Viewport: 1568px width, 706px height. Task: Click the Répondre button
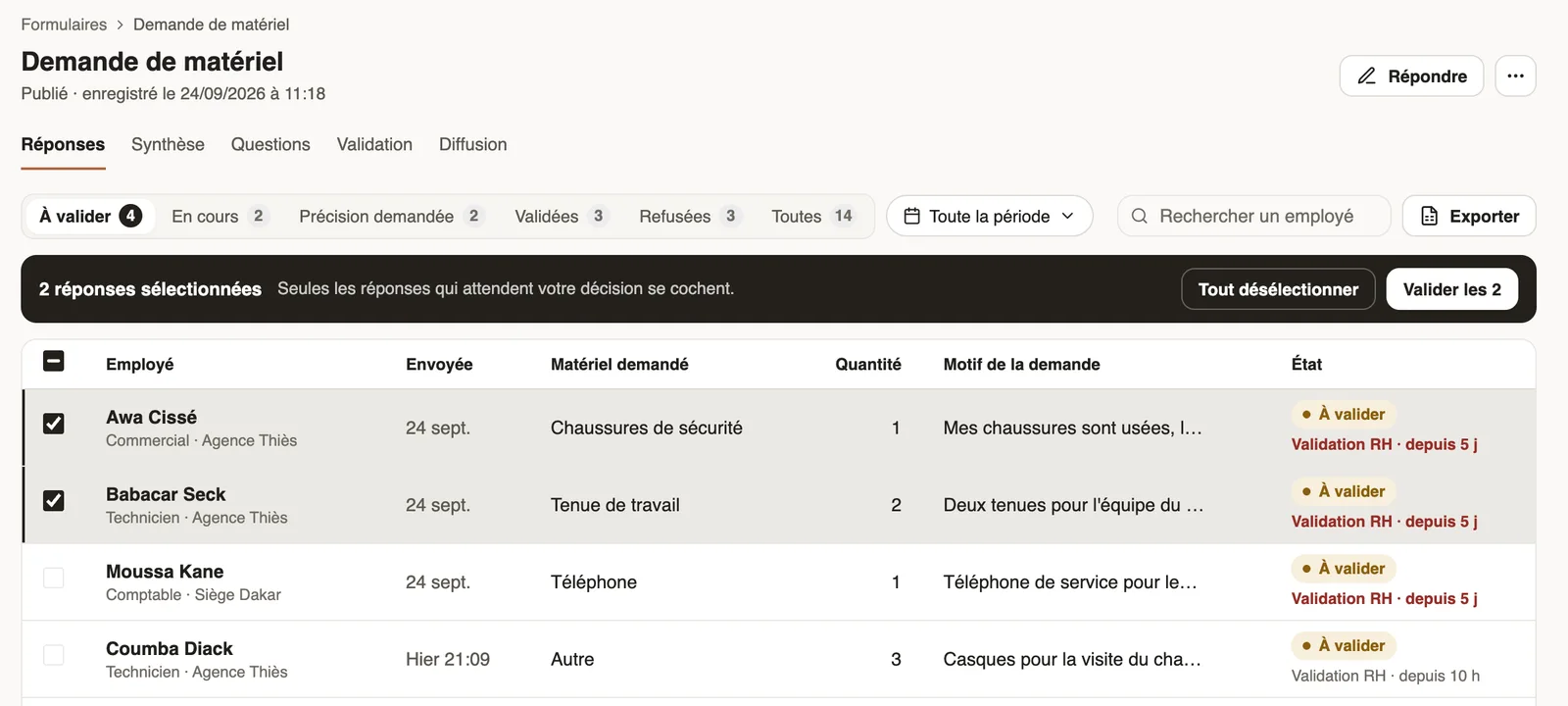(1411, 76)
